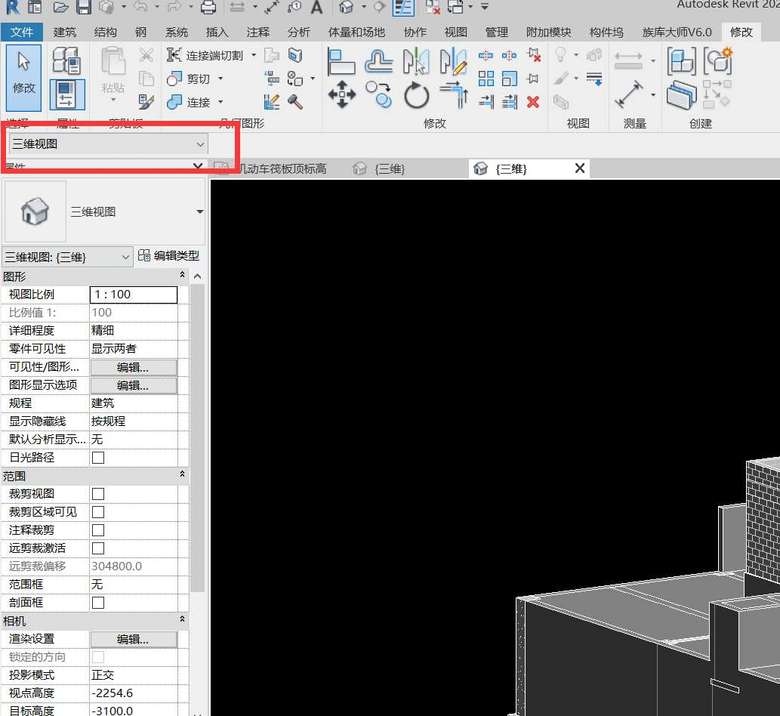Image resolution: width=780 pixels, height=716 pixels.
Task: Collapse the 范围 properties section
Action: pyautogui.click(x=182, y=475)
